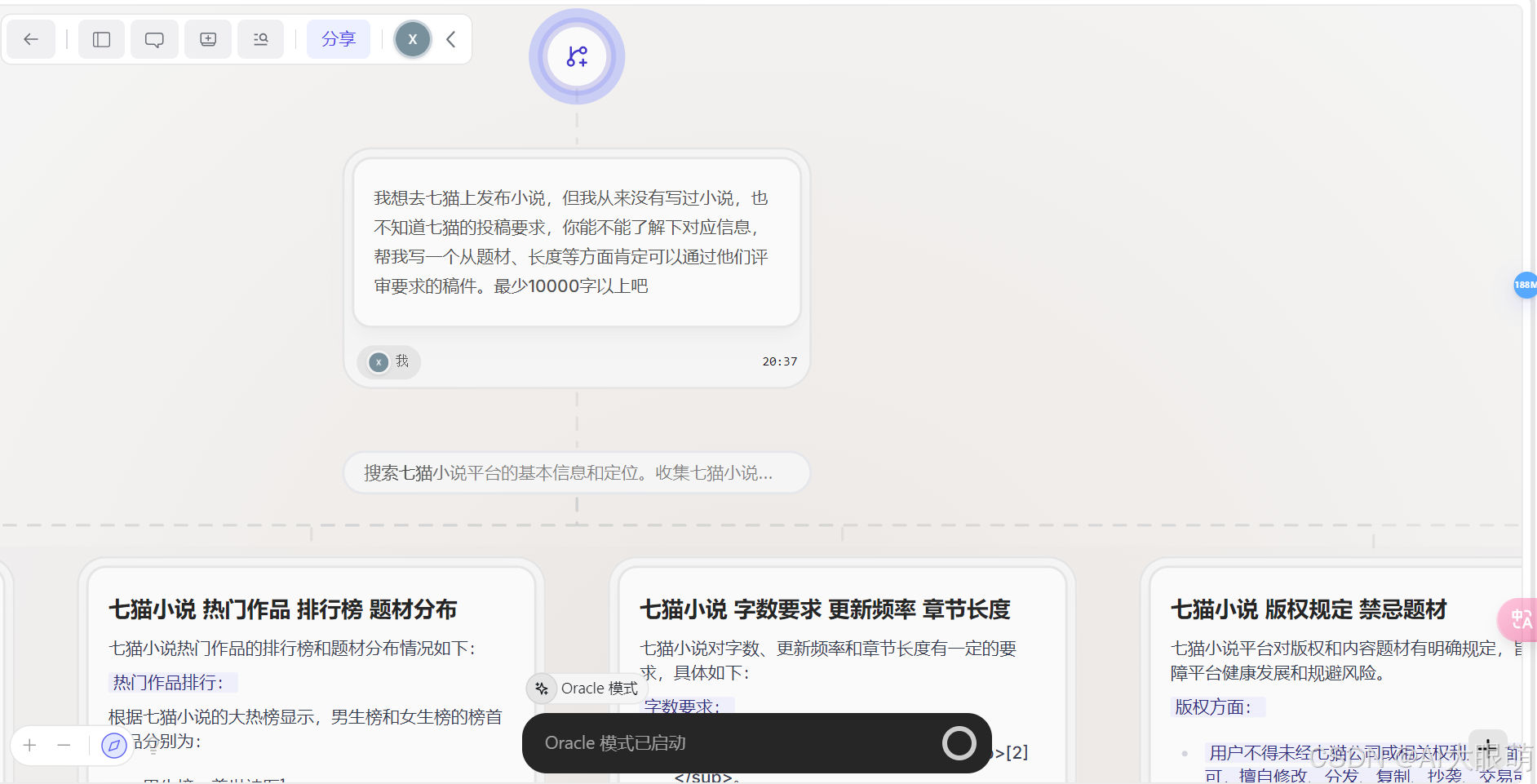1537x784 pixels.
Task: Click the 20:37 timestamp
Action: [x=780, y=361]
